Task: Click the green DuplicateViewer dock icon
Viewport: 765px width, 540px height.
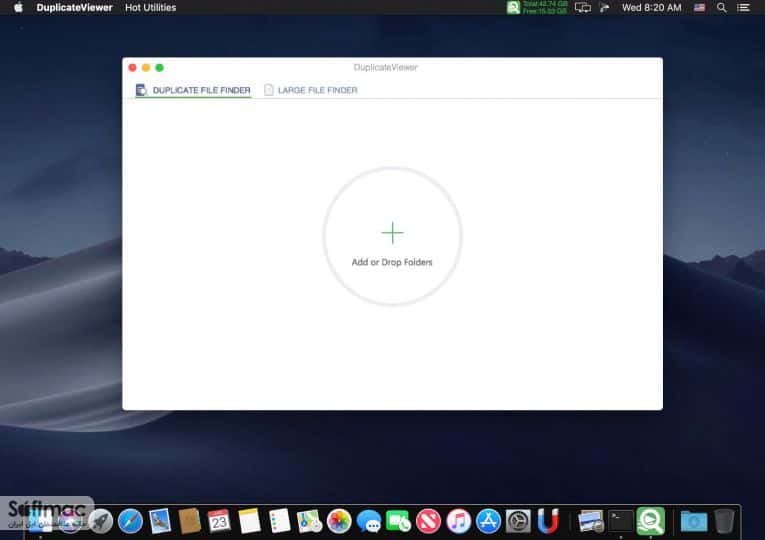Action: click(651, 521)
